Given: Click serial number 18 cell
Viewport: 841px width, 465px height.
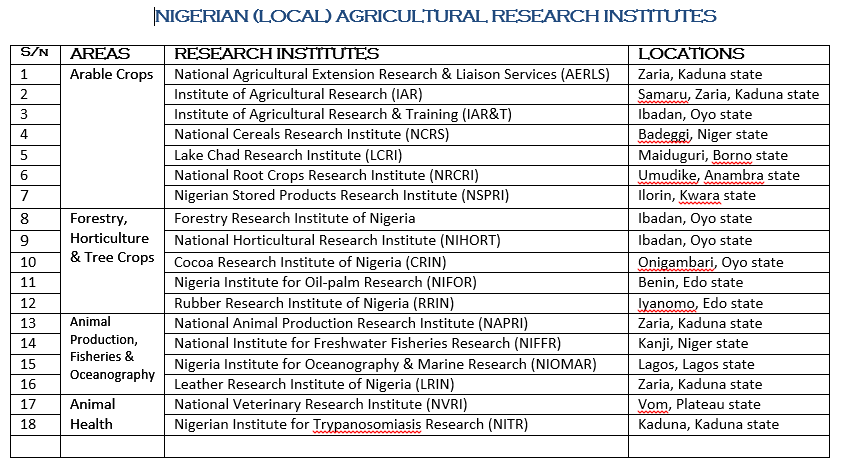Looking at the screenshot, I should [27, 425].
